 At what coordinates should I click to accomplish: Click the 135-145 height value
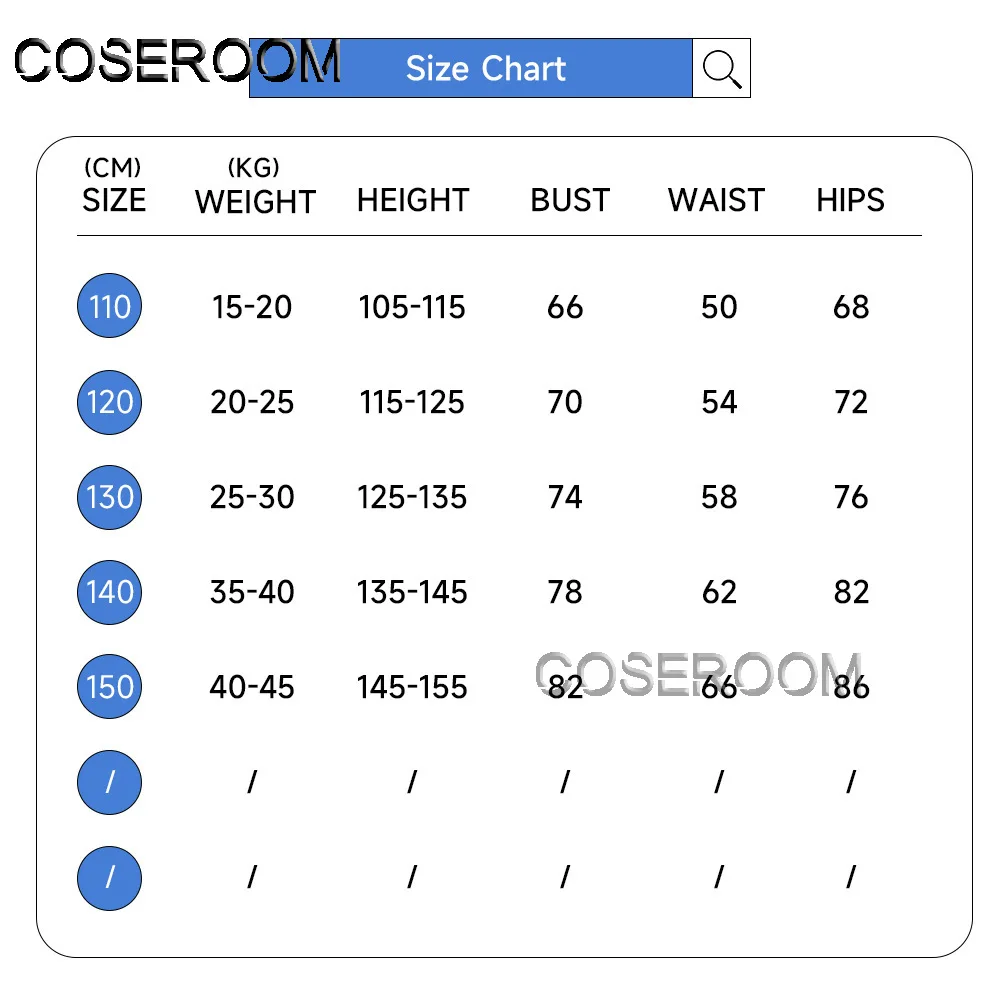[412, 592]
